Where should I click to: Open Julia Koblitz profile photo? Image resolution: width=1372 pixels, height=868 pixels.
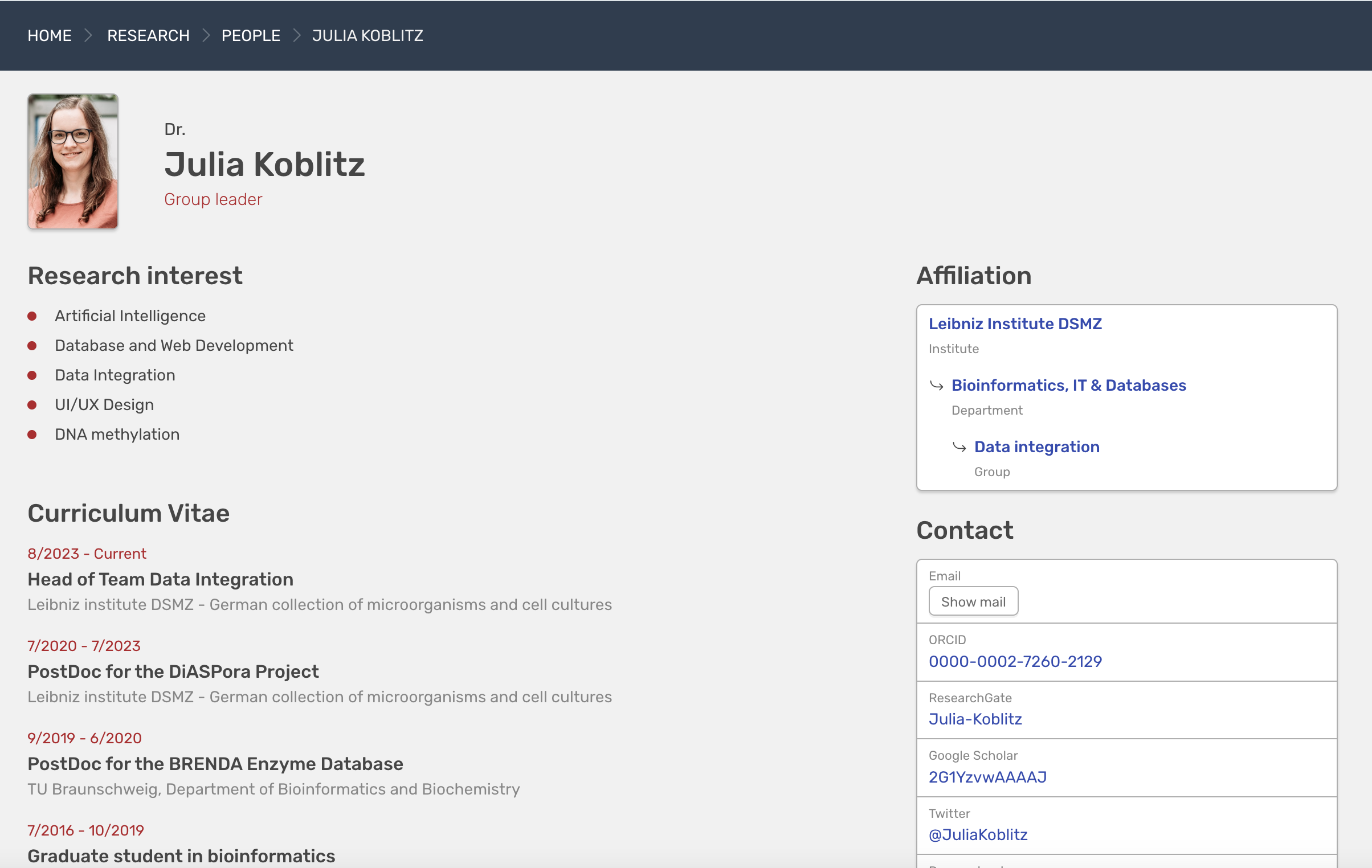click(x=73, y=161)
